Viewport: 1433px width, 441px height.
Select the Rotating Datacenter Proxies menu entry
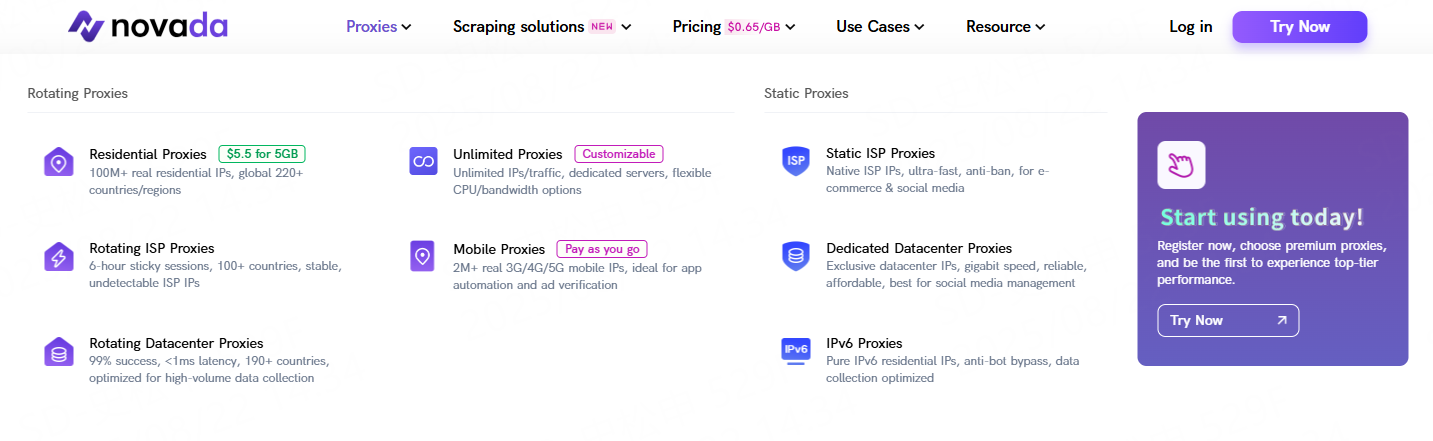[176, 343]
